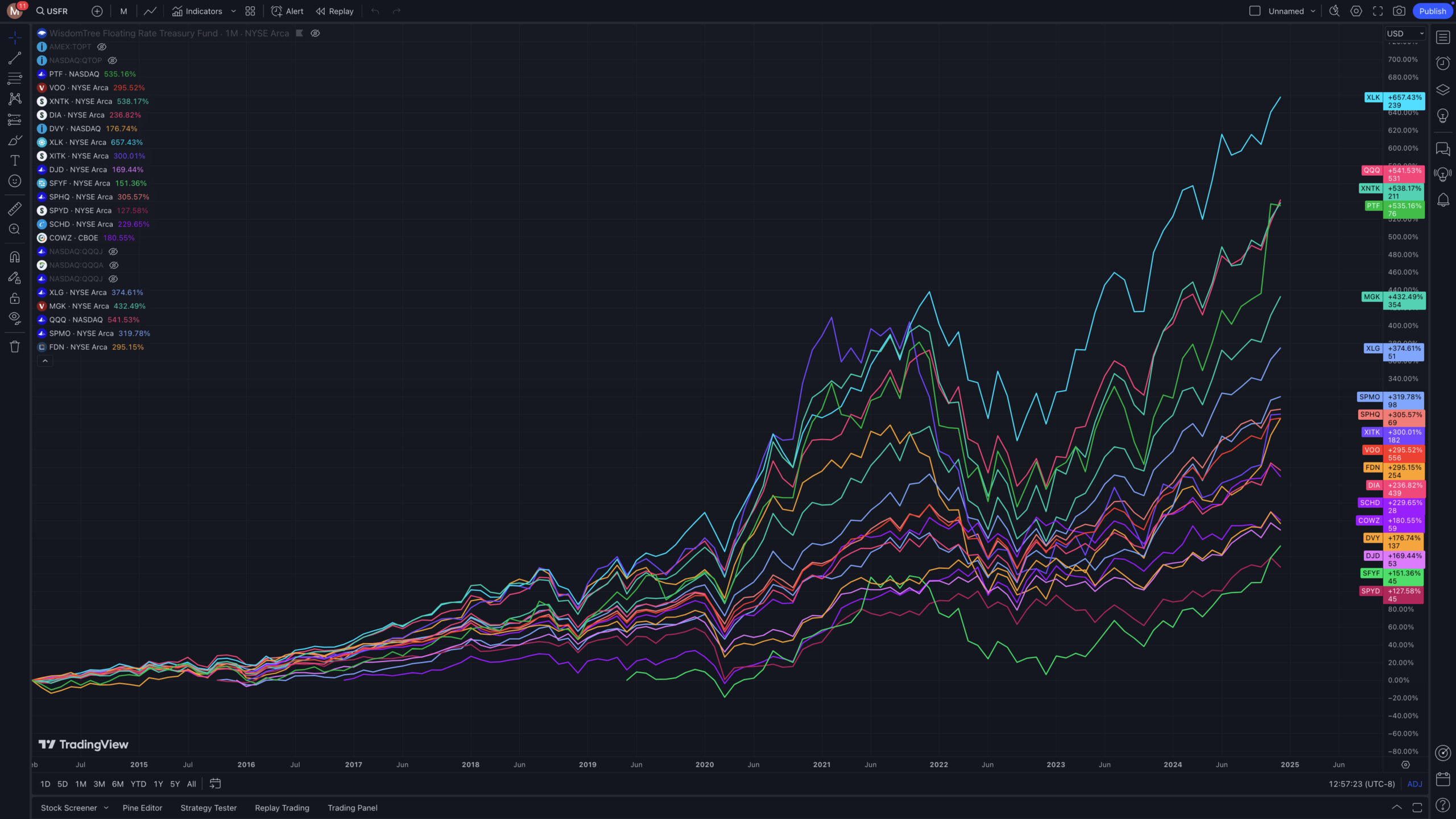Screen dimensions: 1456x819
Task: Open the layout setup grid icon
Action: pos(250,11)
